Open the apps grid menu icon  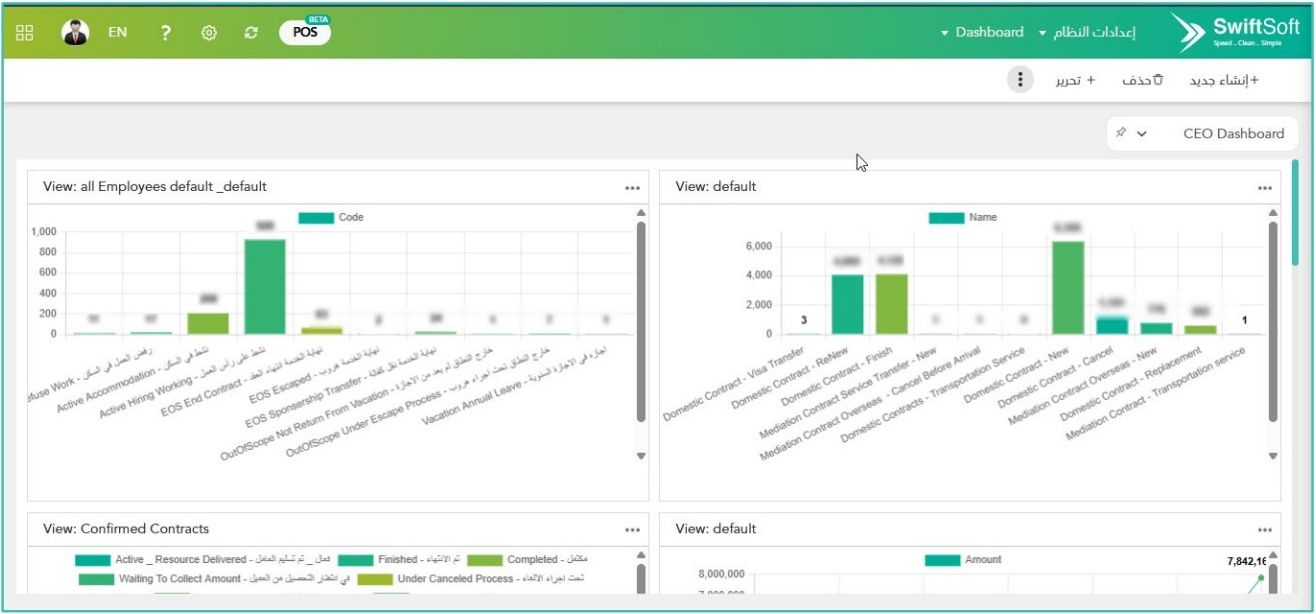point(25,32)
